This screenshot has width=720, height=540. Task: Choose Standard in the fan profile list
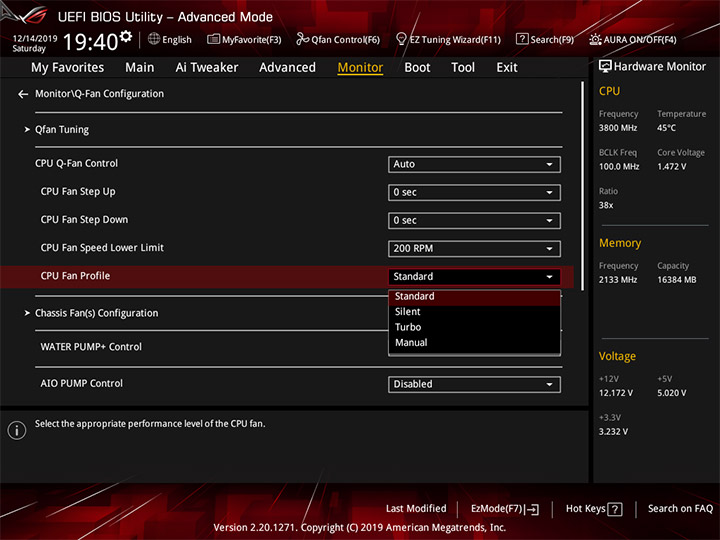[474, 297]
